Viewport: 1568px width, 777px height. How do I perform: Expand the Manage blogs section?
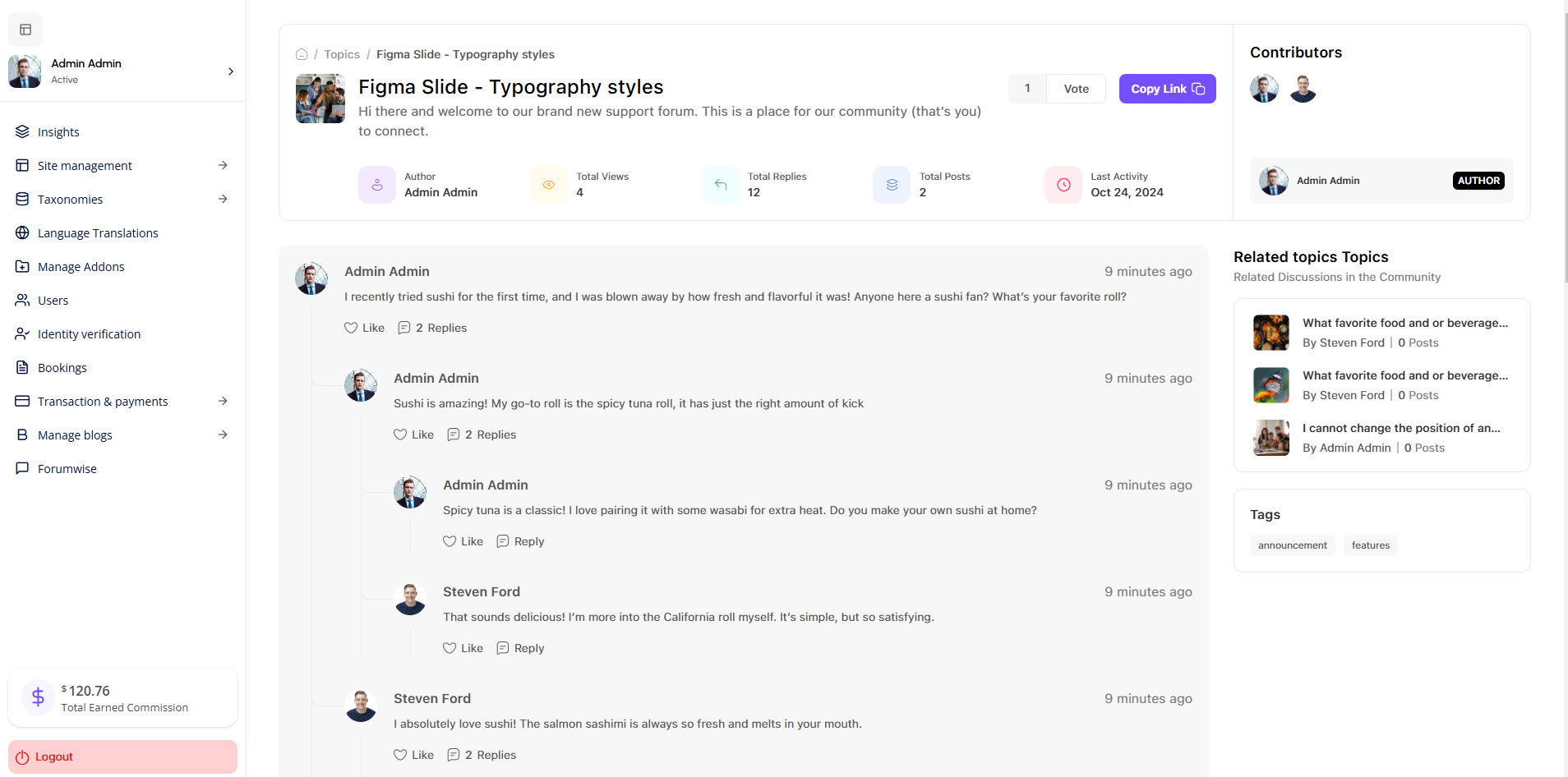click(223, 434)
